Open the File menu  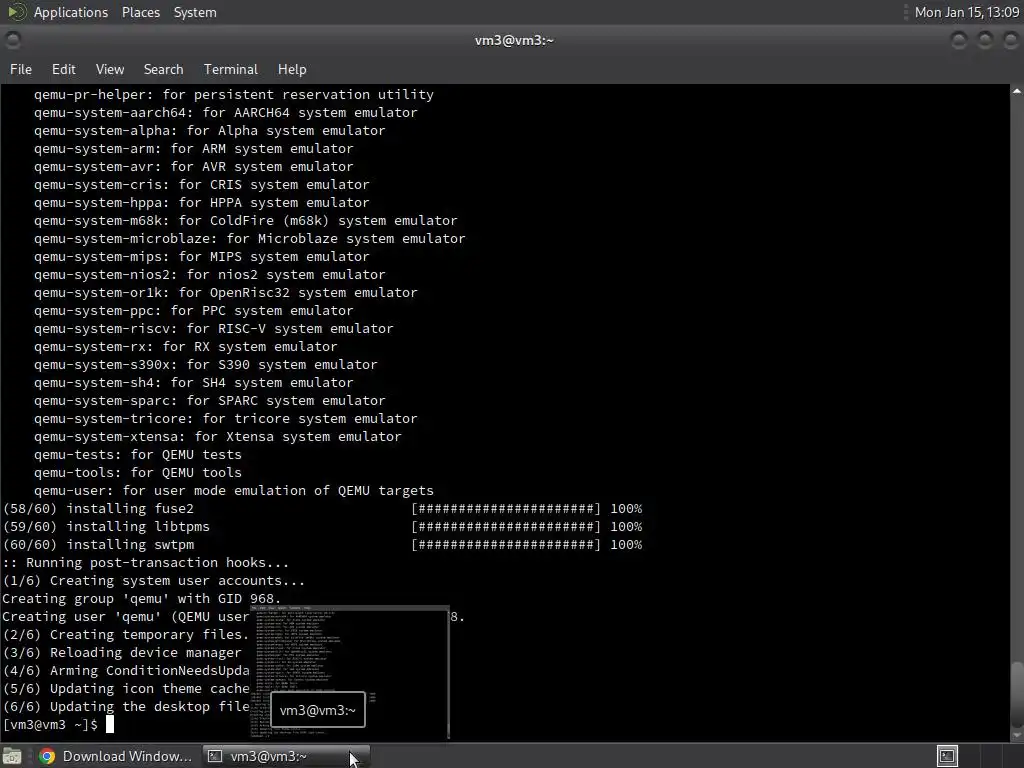click(21, 69)
